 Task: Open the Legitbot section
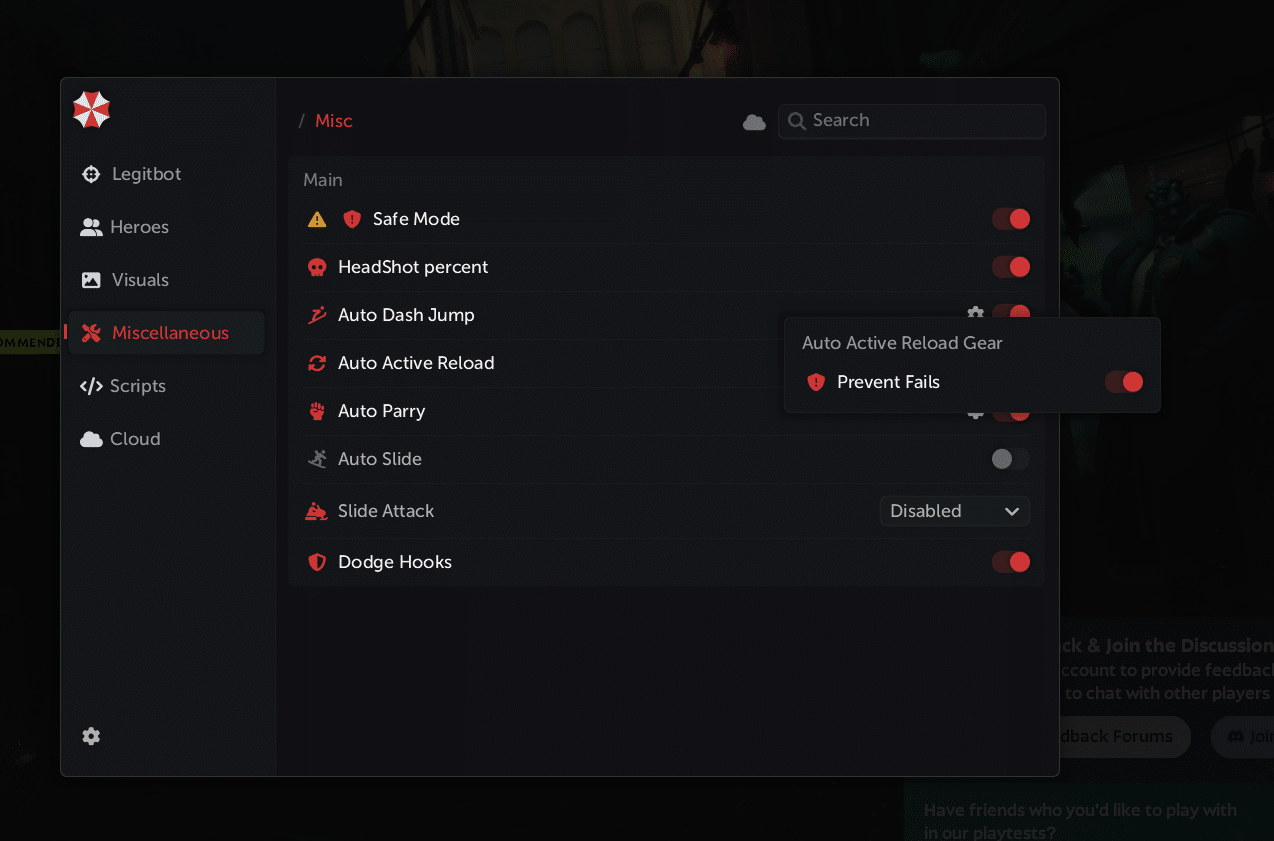point(146,174)
